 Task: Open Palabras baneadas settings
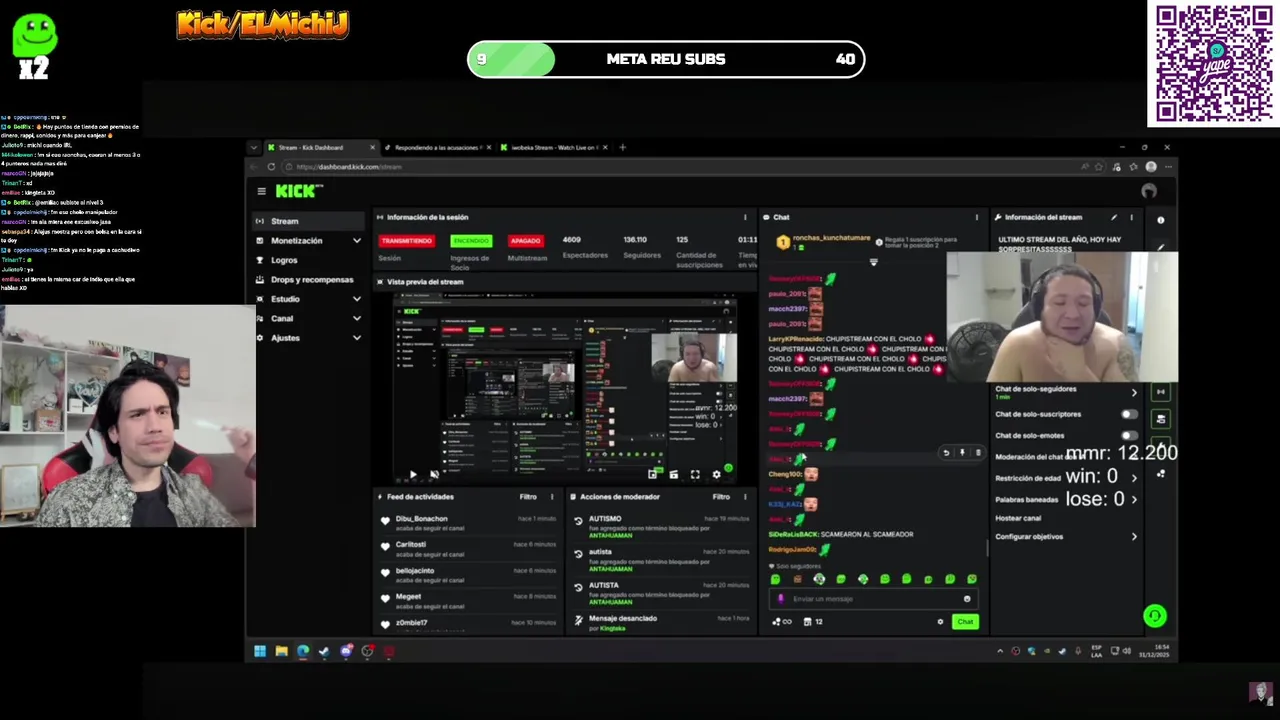click(1066, 499)
